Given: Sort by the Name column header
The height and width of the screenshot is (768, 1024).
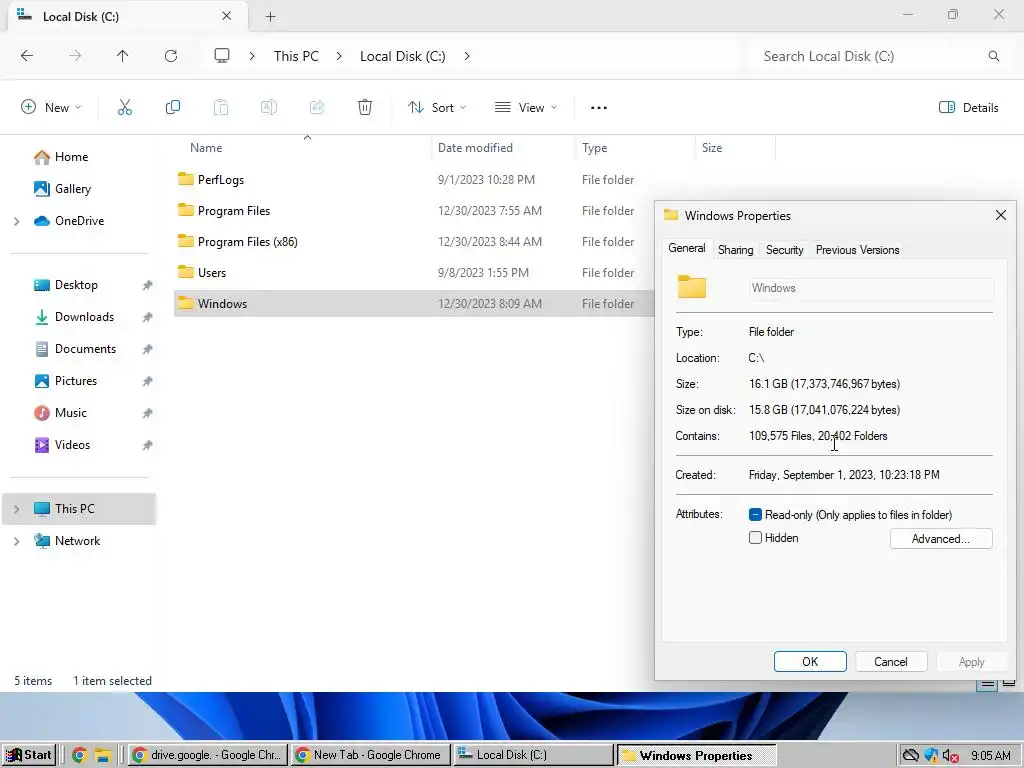Looking at the screenshot, I should (x=304, y=148).
